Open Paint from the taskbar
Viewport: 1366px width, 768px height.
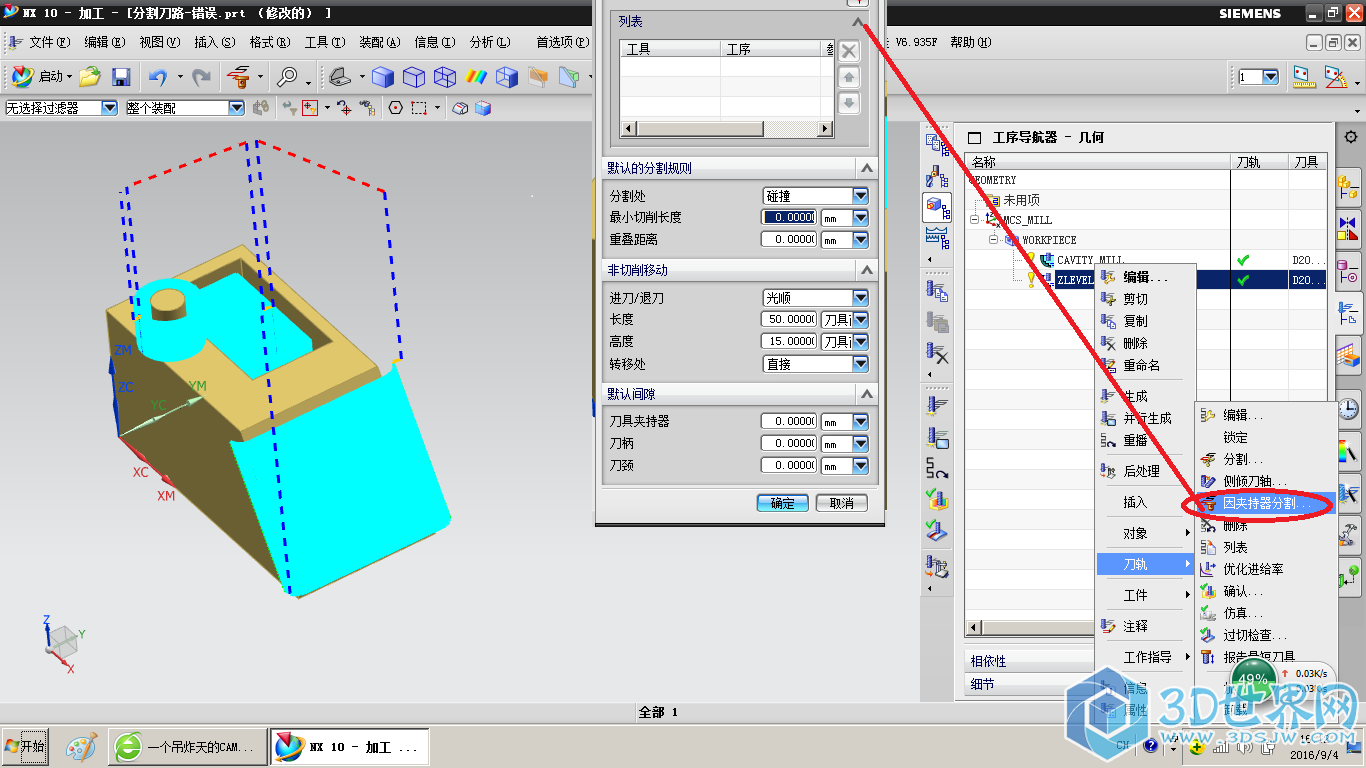(81, 746)
